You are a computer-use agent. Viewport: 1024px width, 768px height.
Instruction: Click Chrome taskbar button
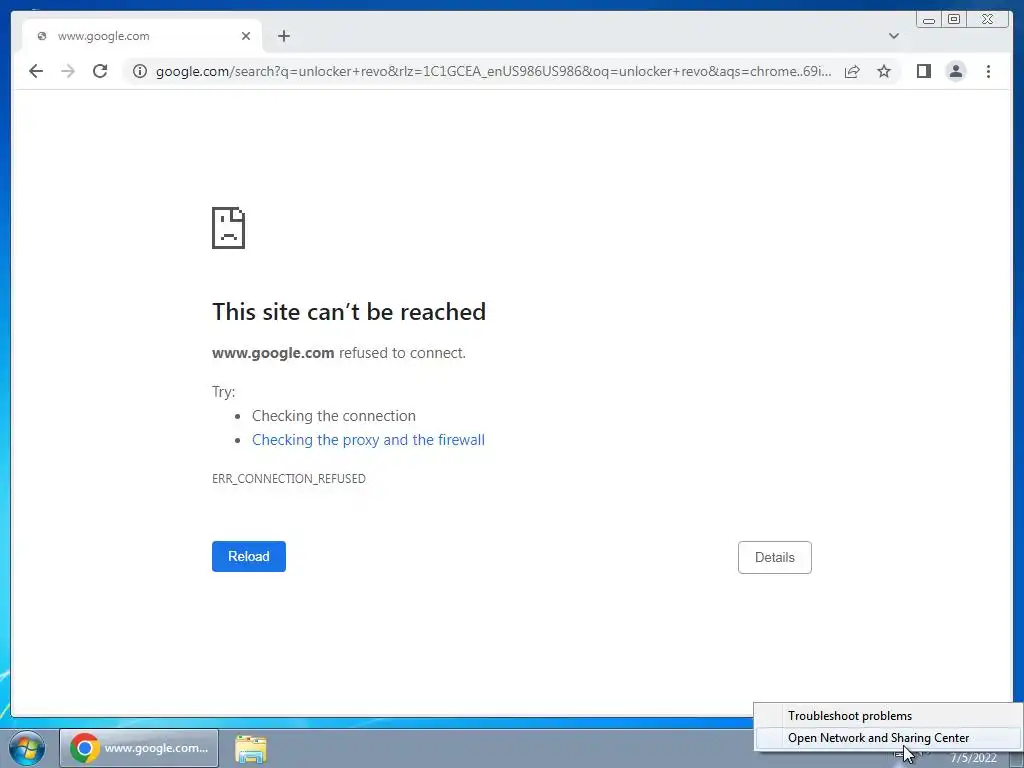[138, 748]
